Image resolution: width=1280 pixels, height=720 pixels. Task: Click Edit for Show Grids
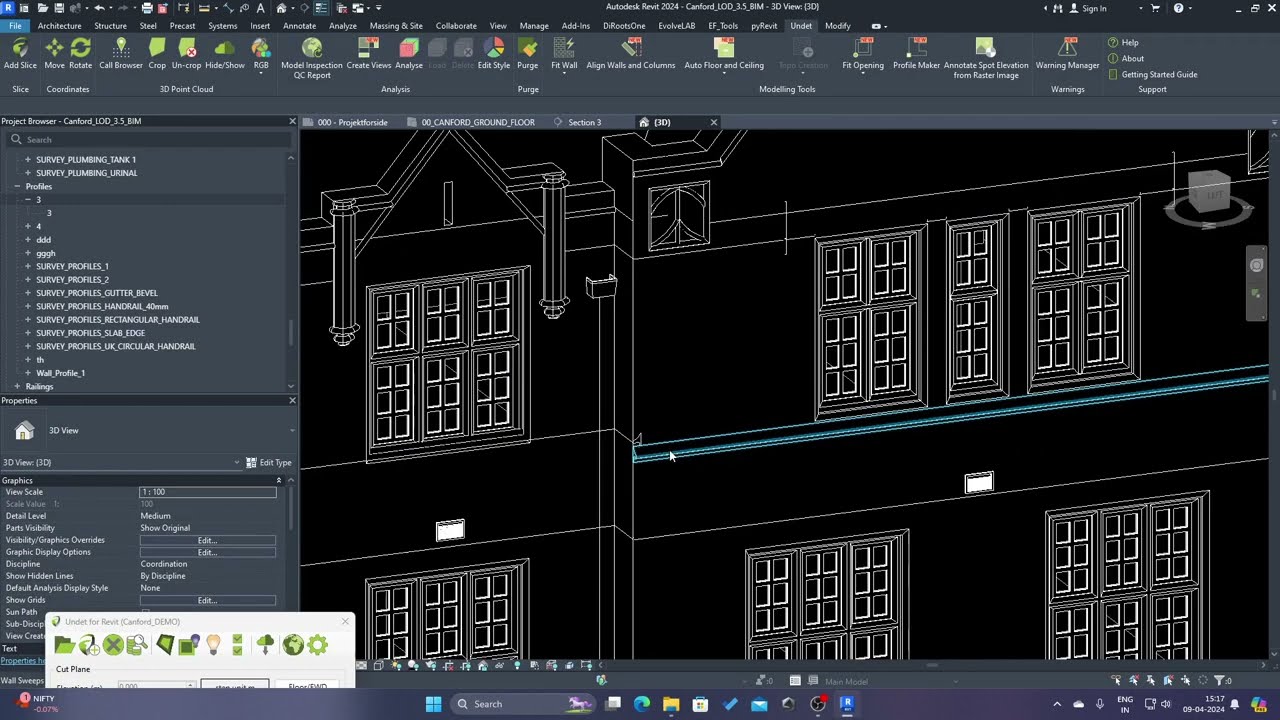(x=207, y=600)
